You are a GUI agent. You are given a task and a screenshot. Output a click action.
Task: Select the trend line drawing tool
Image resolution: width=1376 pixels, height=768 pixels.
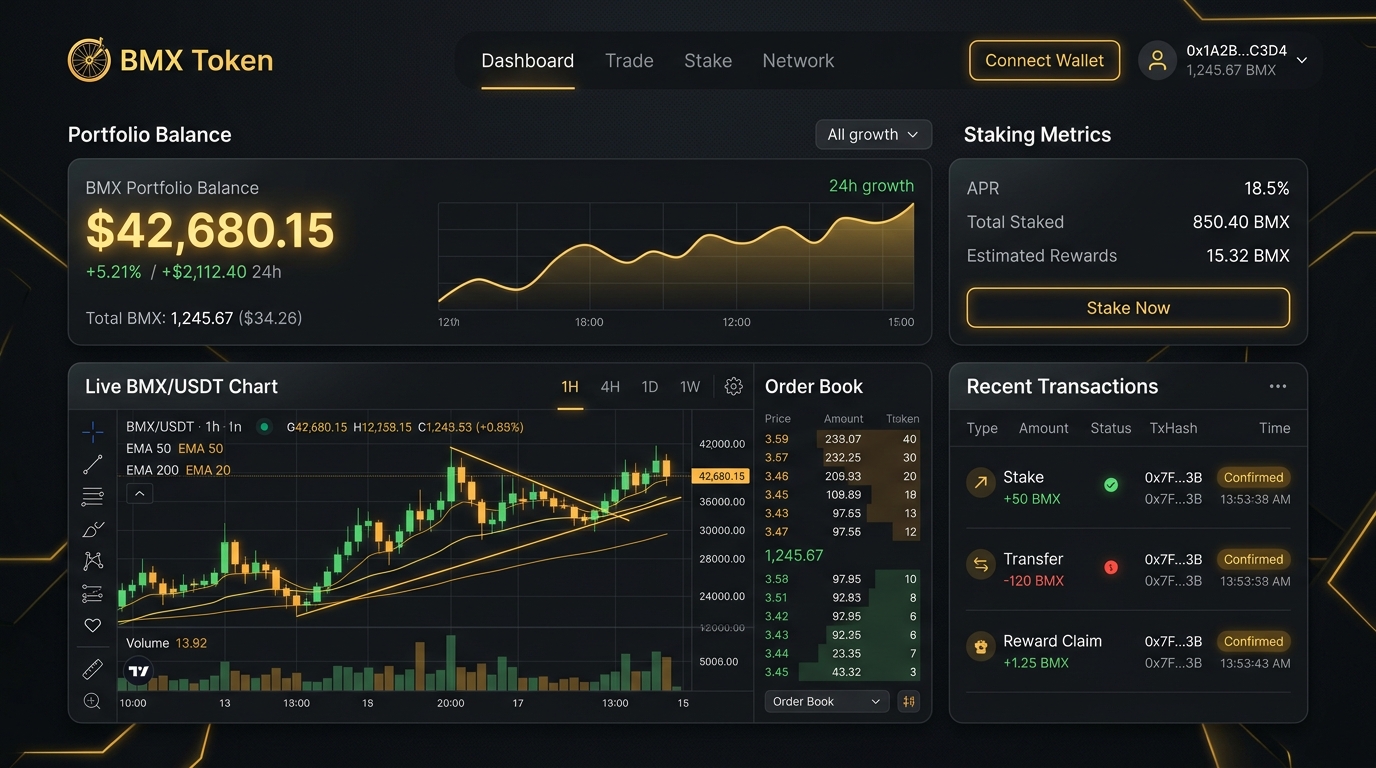point(92,464)
